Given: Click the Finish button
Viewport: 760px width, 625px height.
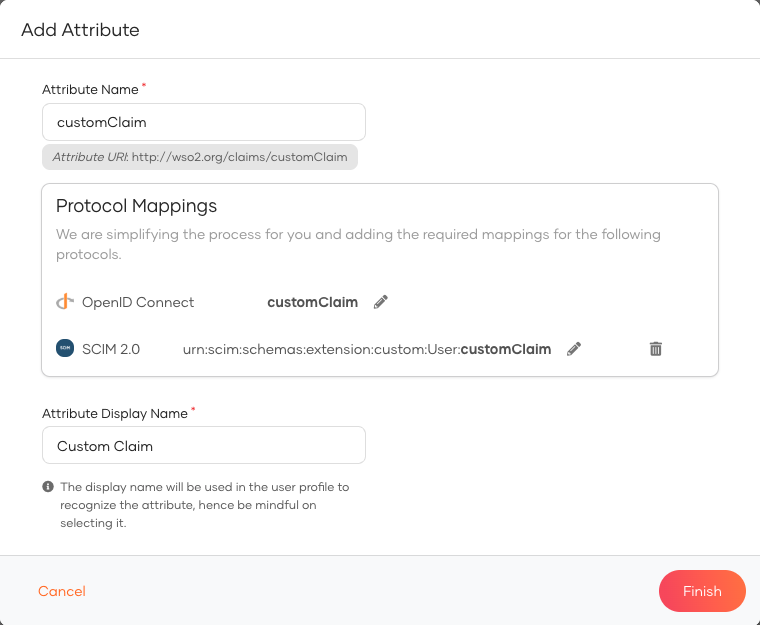Looking at the screenshot, I should click(702, 591).
